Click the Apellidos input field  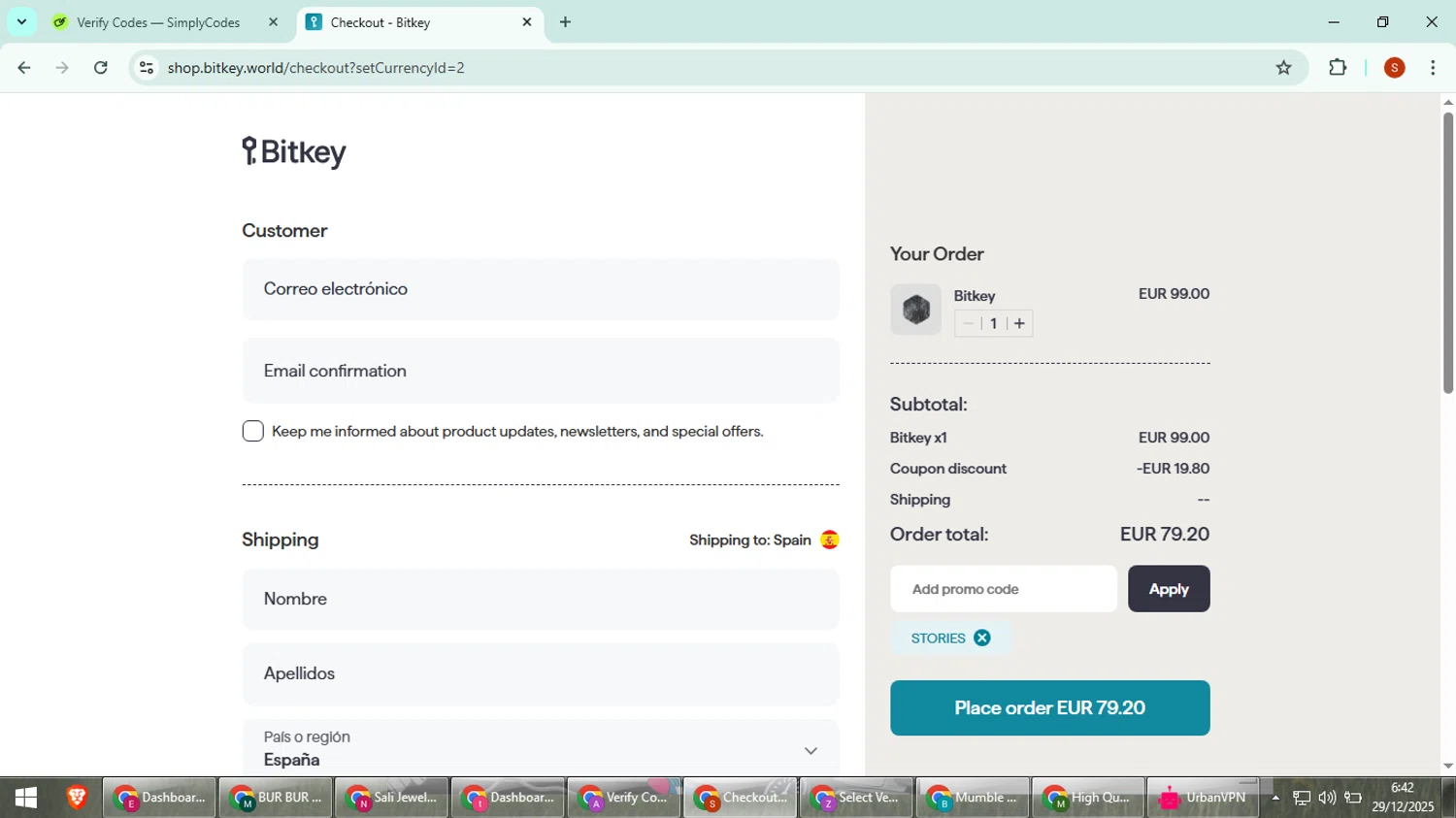pyautogui.click(x=541, y=673)
